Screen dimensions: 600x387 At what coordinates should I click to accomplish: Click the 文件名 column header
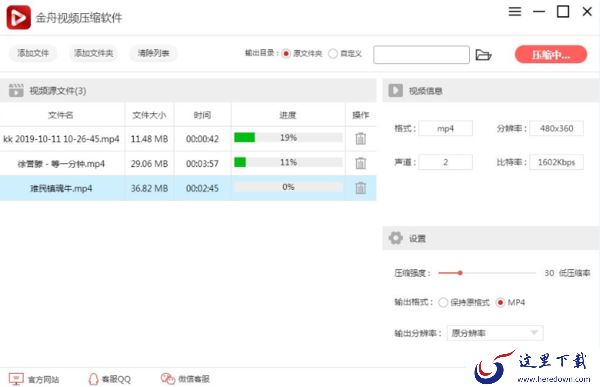61,115
